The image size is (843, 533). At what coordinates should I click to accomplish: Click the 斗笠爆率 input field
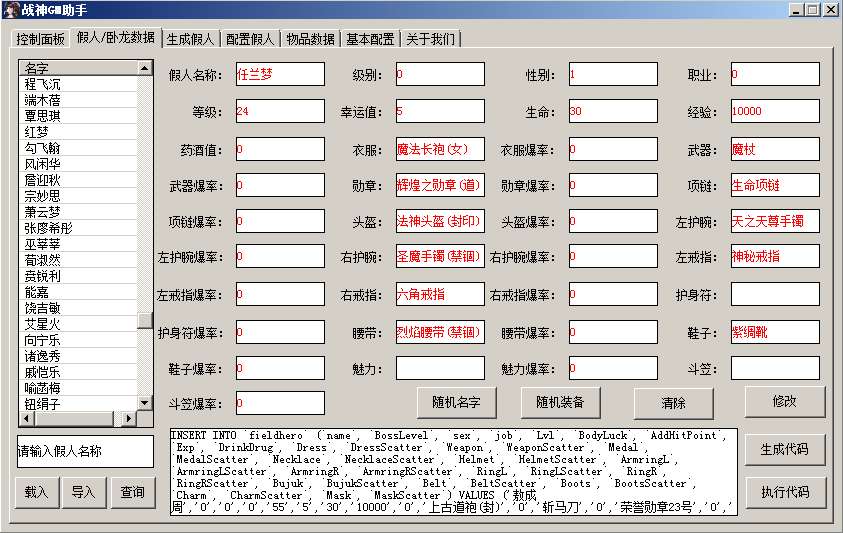[x=280, y=403]
